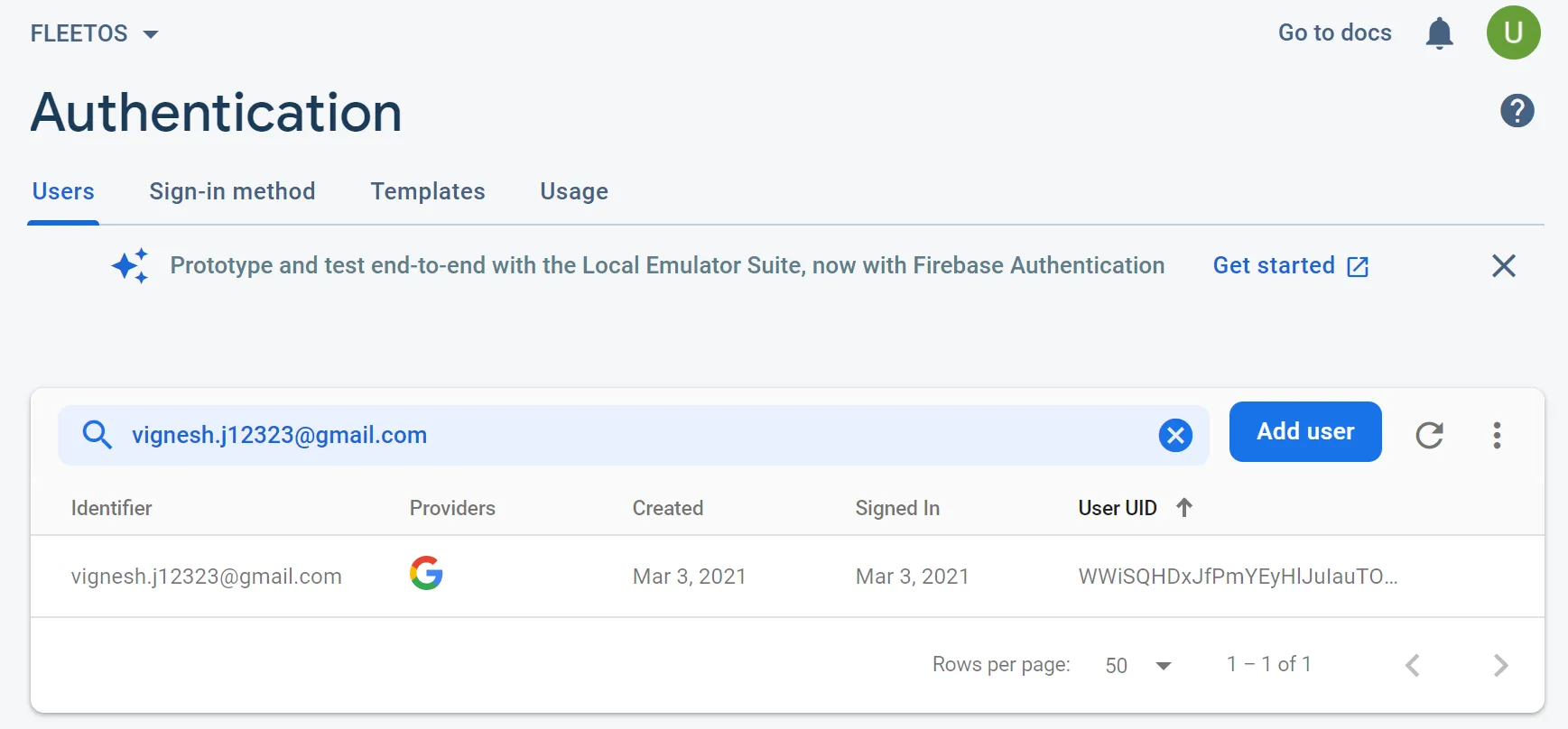The image size is (1568, 729).
Task: Follow the Get started link
Action: [1290, 265]
